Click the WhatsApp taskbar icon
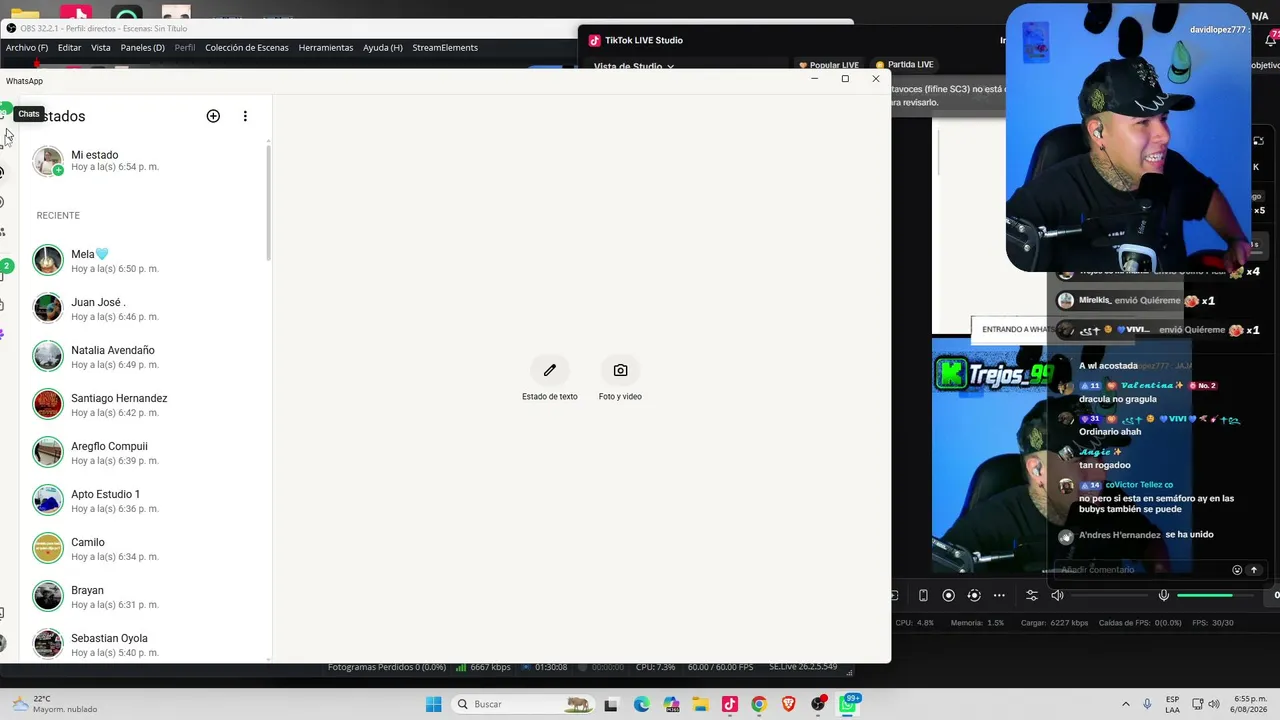The height and width of the screenshot is (720, 1280). pos(848,704)
